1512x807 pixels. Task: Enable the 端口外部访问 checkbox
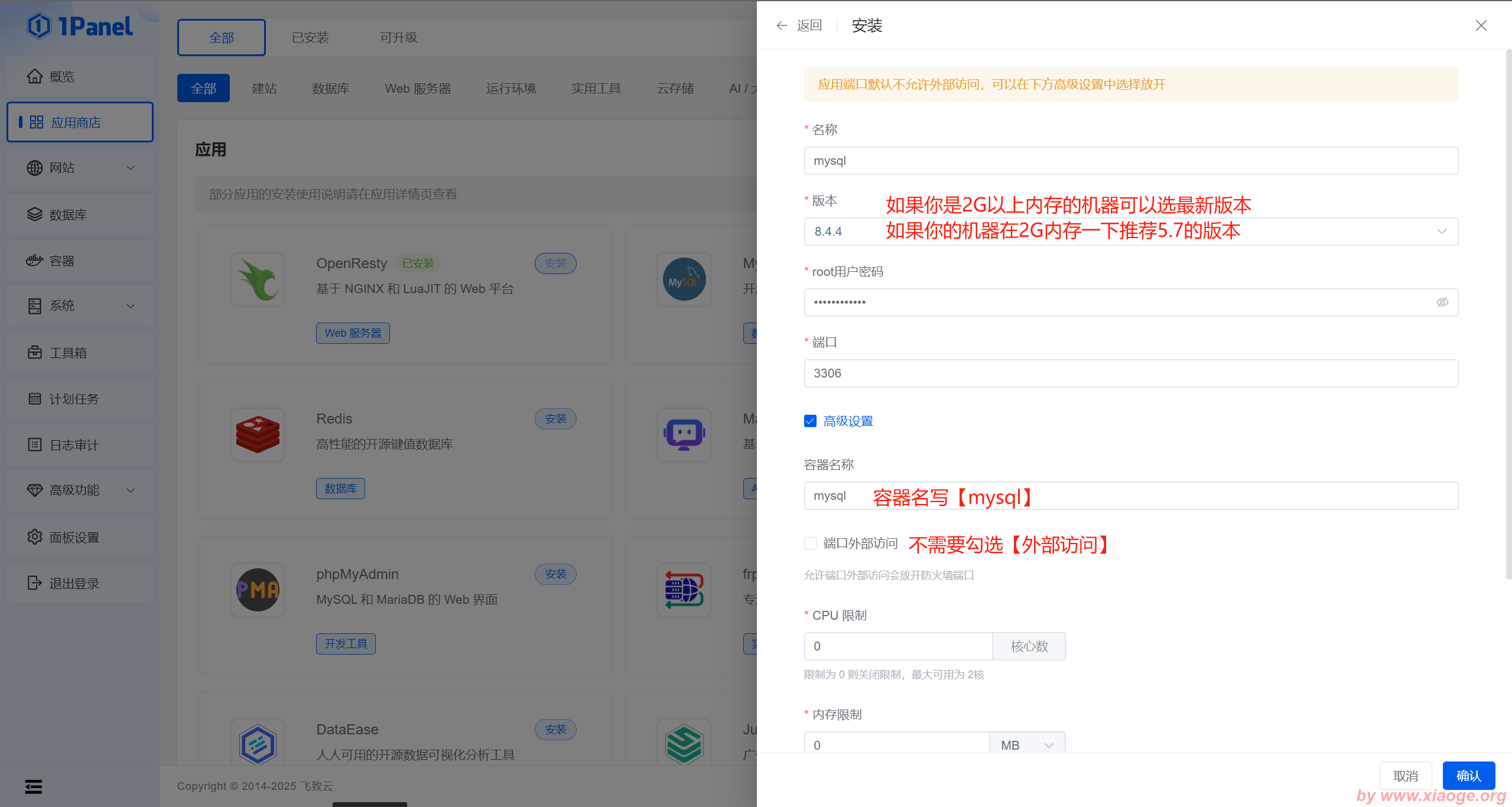point(810,544)
